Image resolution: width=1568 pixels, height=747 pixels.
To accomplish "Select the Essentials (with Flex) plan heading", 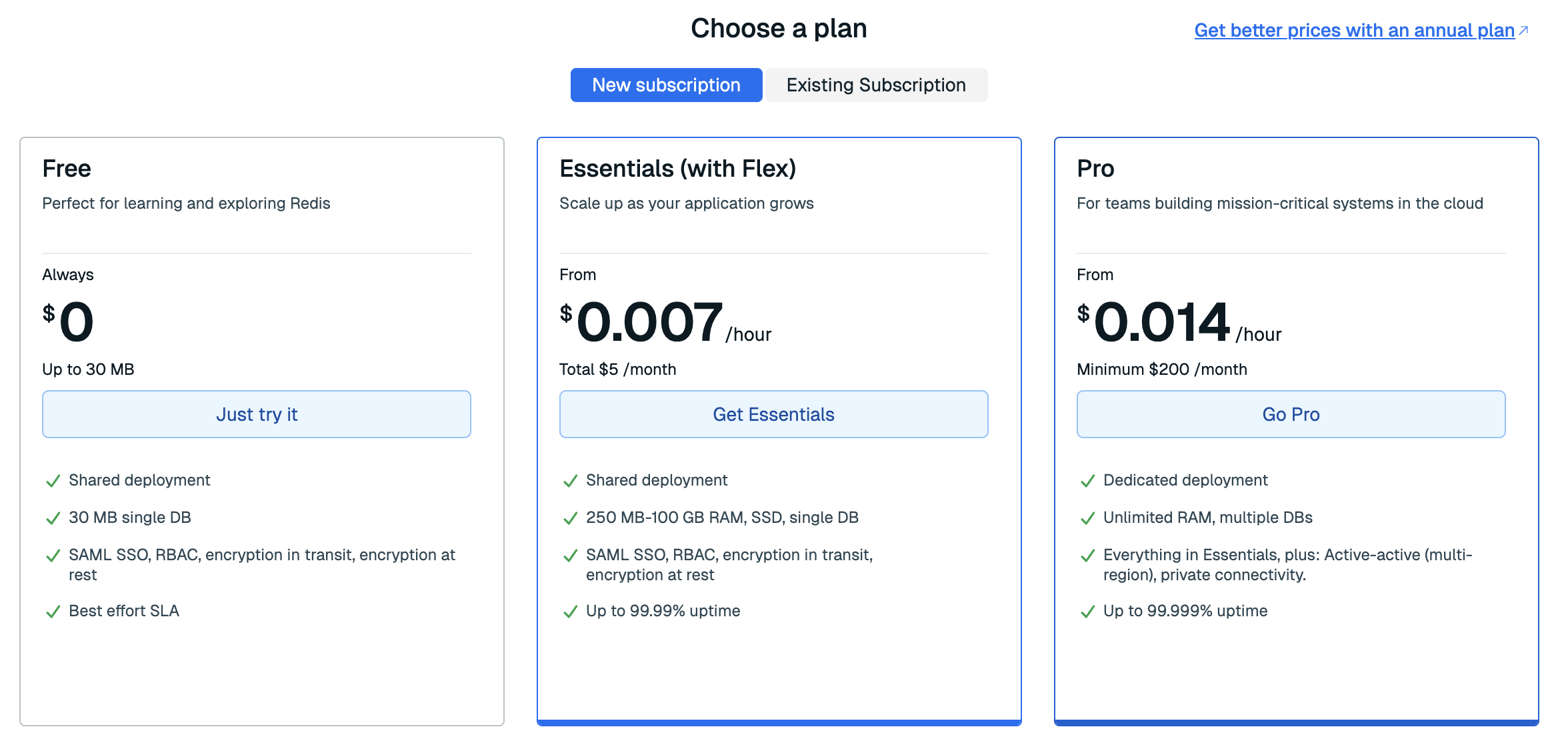I will [677, 169].
